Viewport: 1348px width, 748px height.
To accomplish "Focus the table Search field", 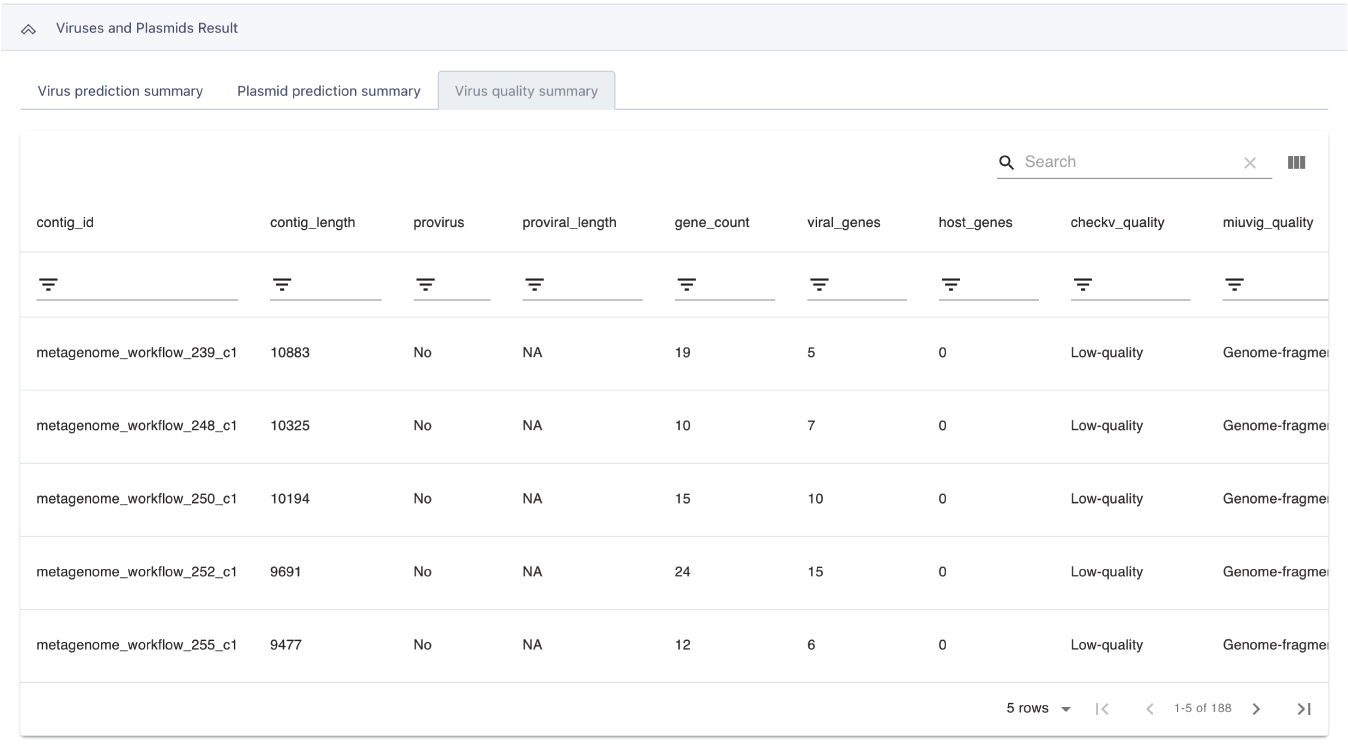I will [1128, 162].
